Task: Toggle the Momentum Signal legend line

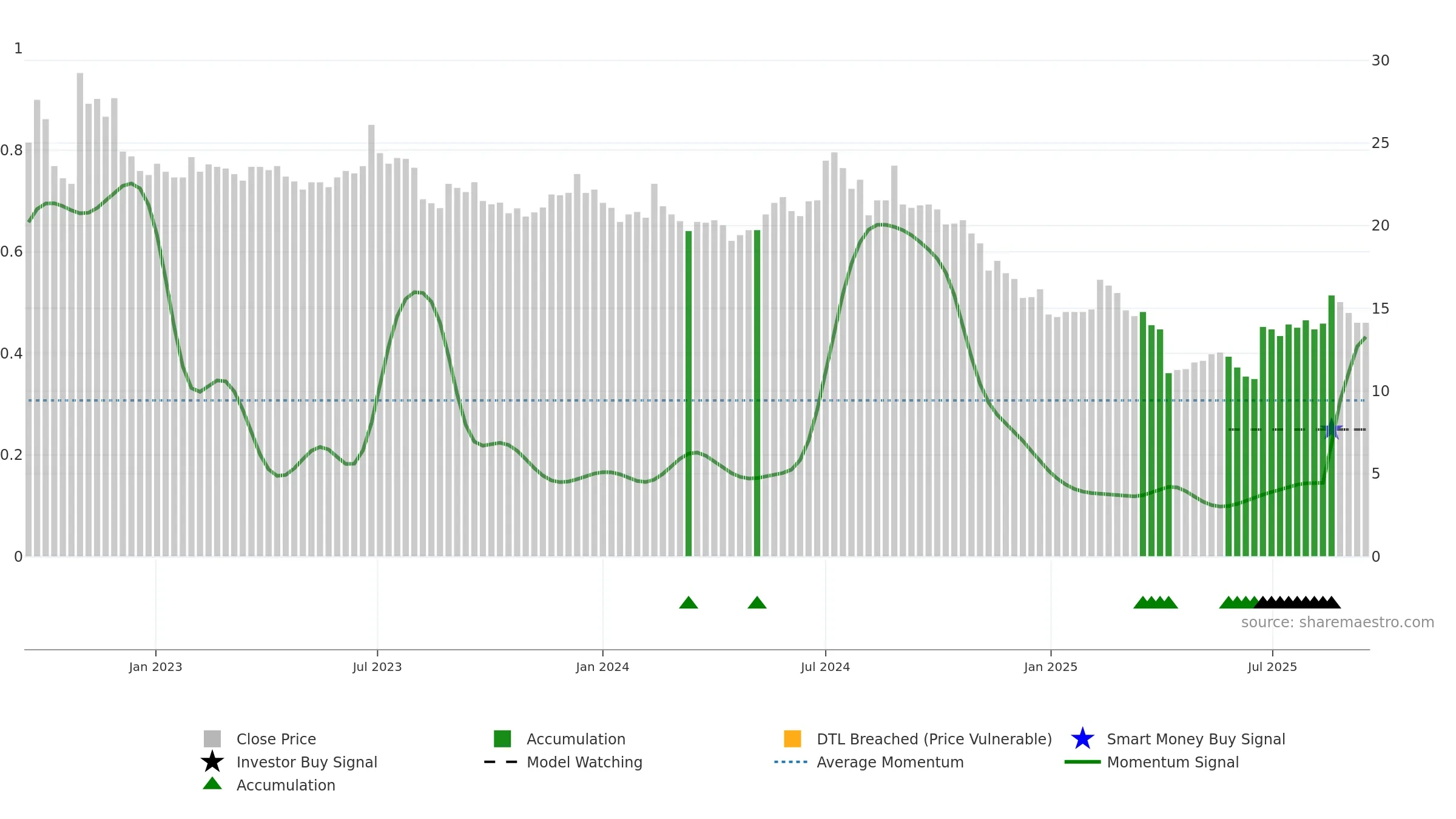Action: pos(1082,762)
